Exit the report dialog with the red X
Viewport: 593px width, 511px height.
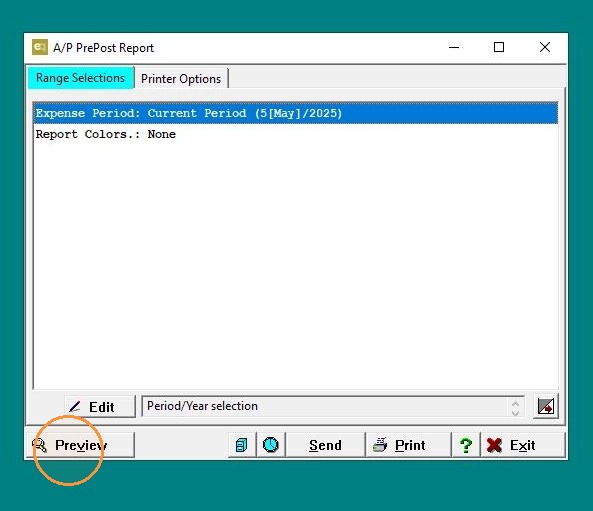tap(523, 445)
